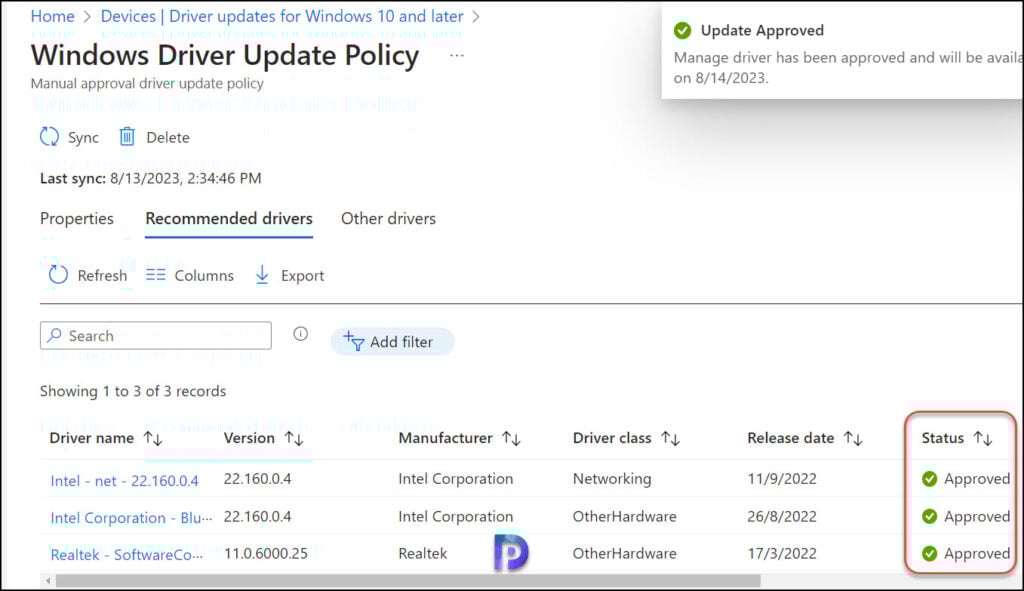Sort by Status column arrows
1024x591 pixels.
(x=983, y=438)
